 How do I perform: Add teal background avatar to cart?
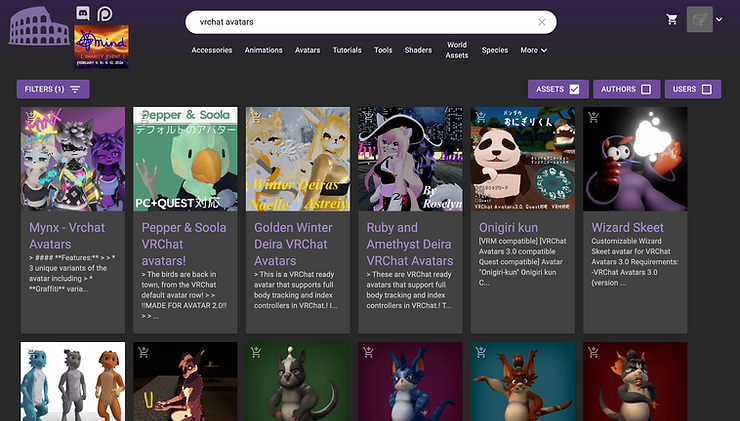click(480, 352)
